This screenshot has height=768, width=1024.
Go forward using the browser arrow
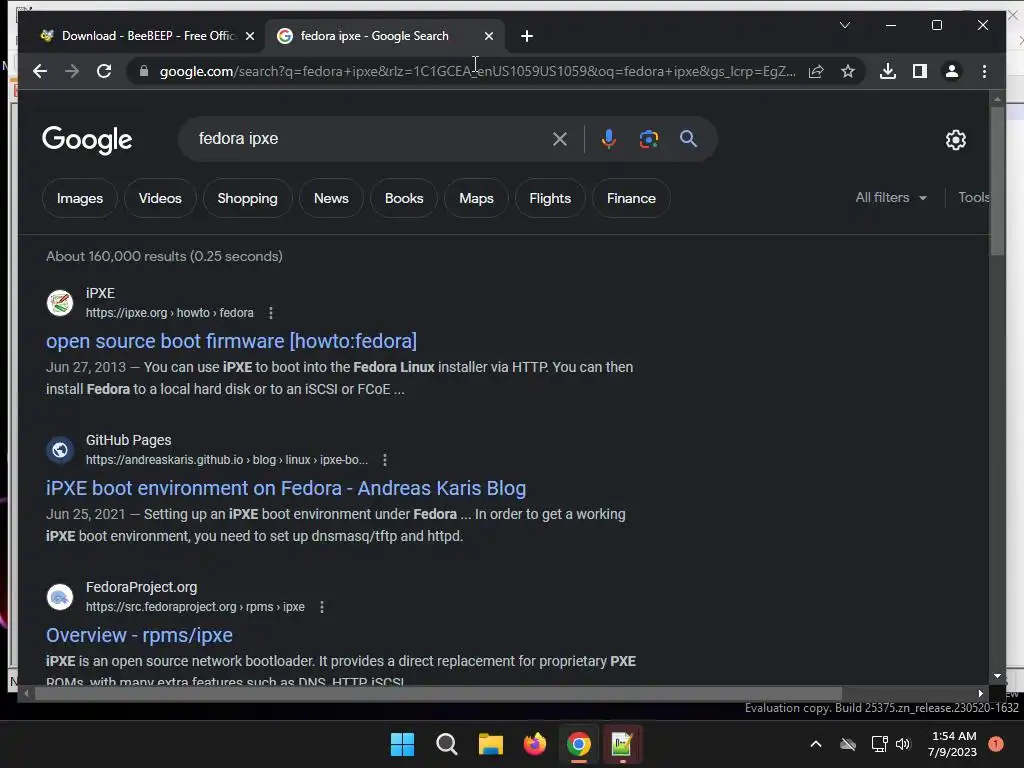point(72,71)
